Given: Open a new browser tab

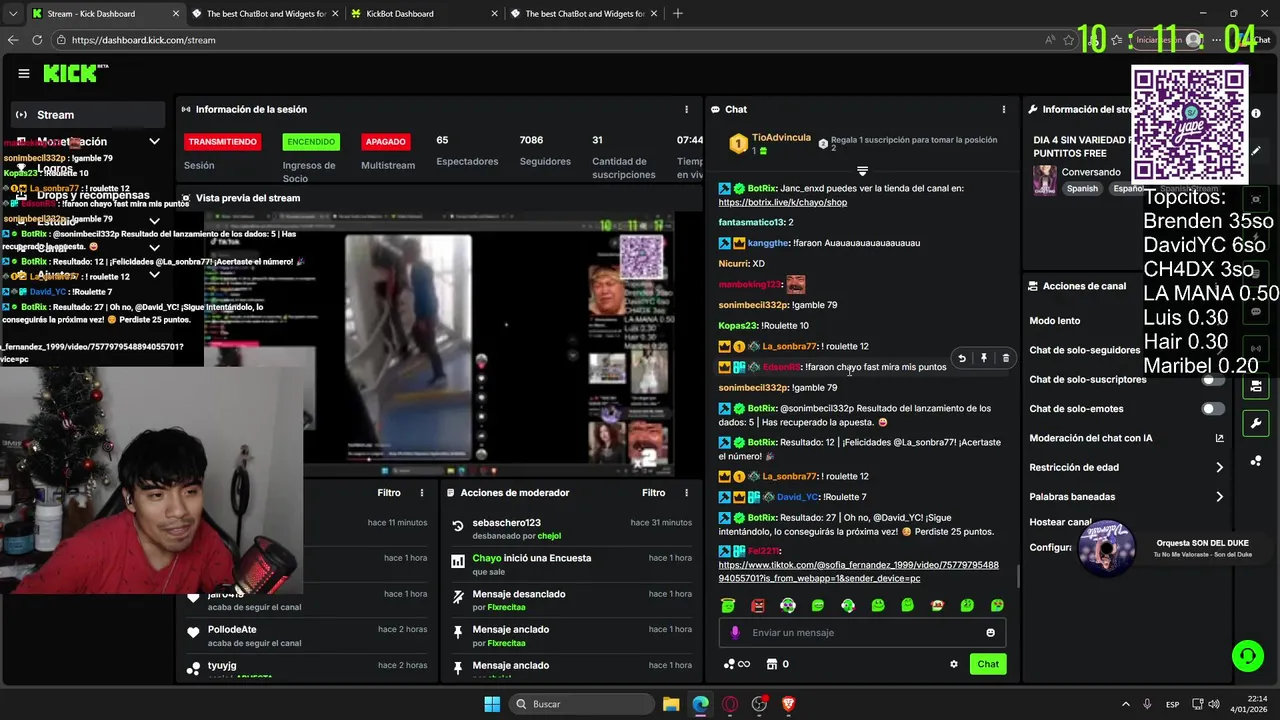Looking at the screenshot, I should coord(678,14).
